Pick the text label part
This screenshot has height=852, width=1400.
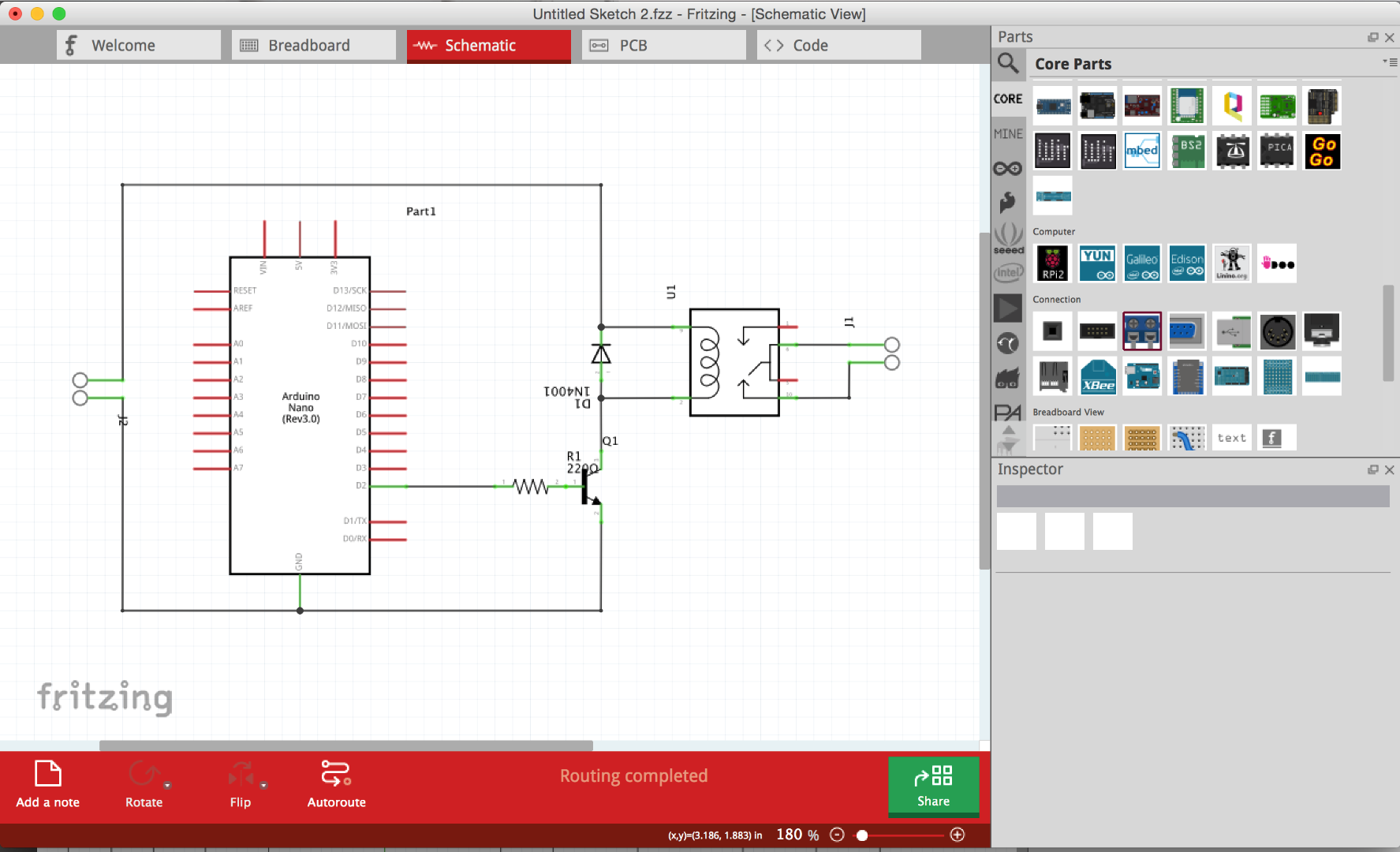point(1232,438)
